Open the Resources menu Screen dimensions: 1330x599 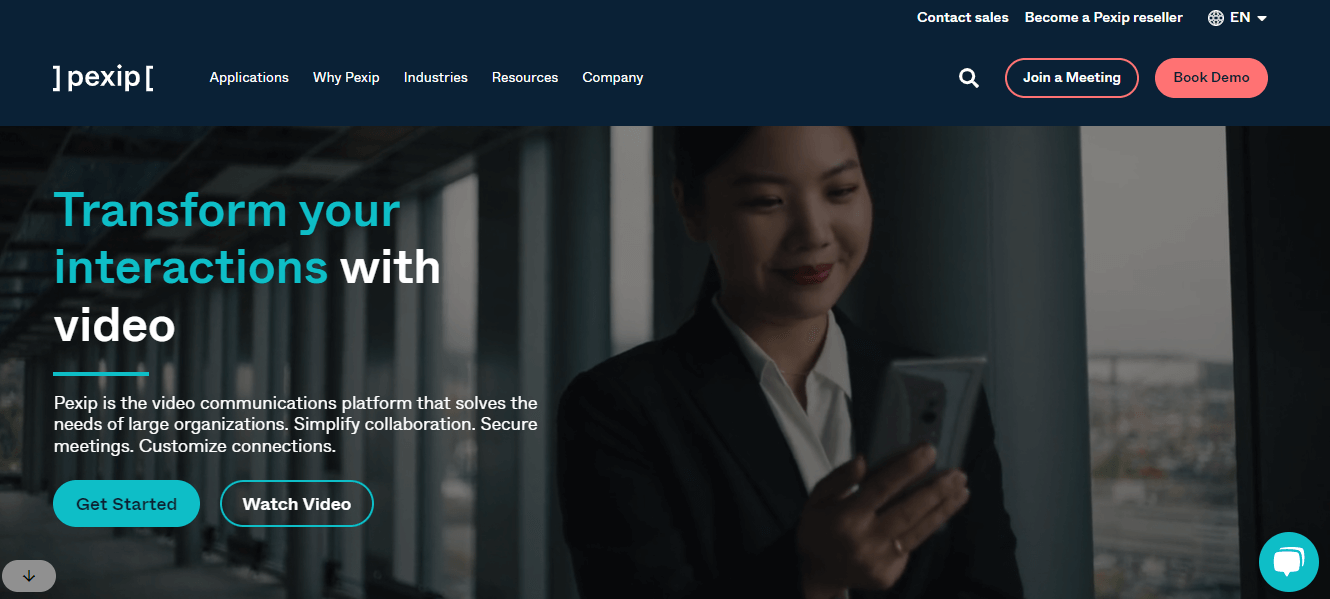tap(525, 78)
